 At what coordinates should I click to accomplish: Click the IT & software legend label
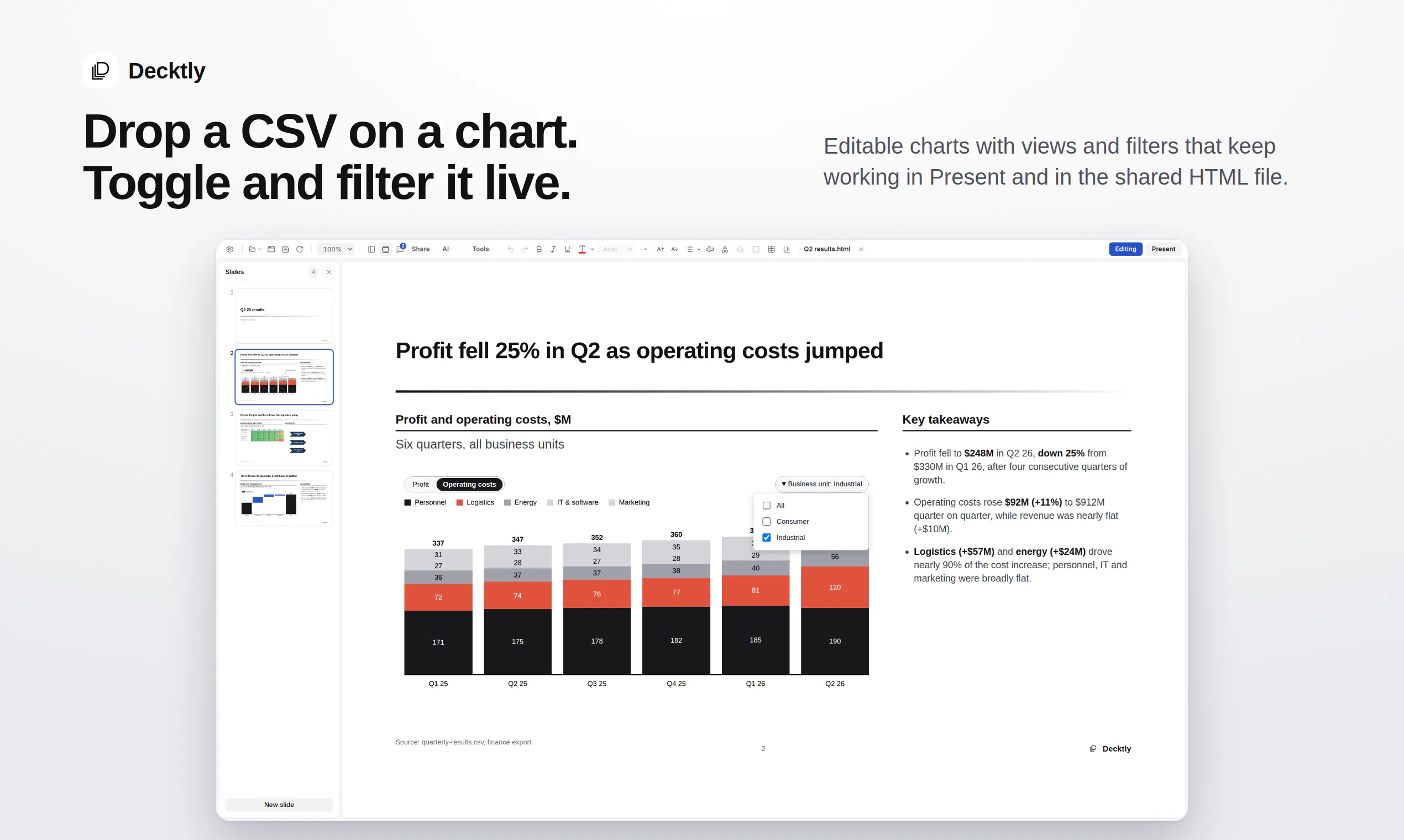[x=578, y=503]
